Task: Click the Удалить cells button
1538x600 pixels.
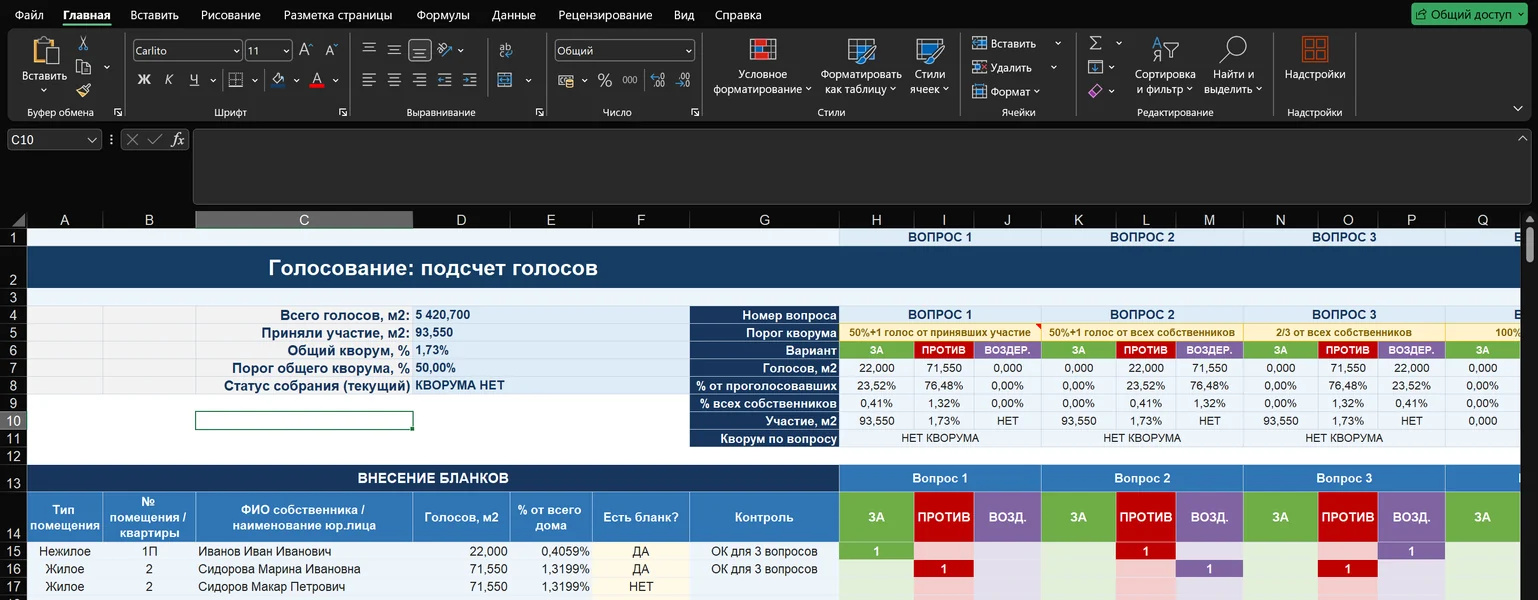Action: point(1001,67)
